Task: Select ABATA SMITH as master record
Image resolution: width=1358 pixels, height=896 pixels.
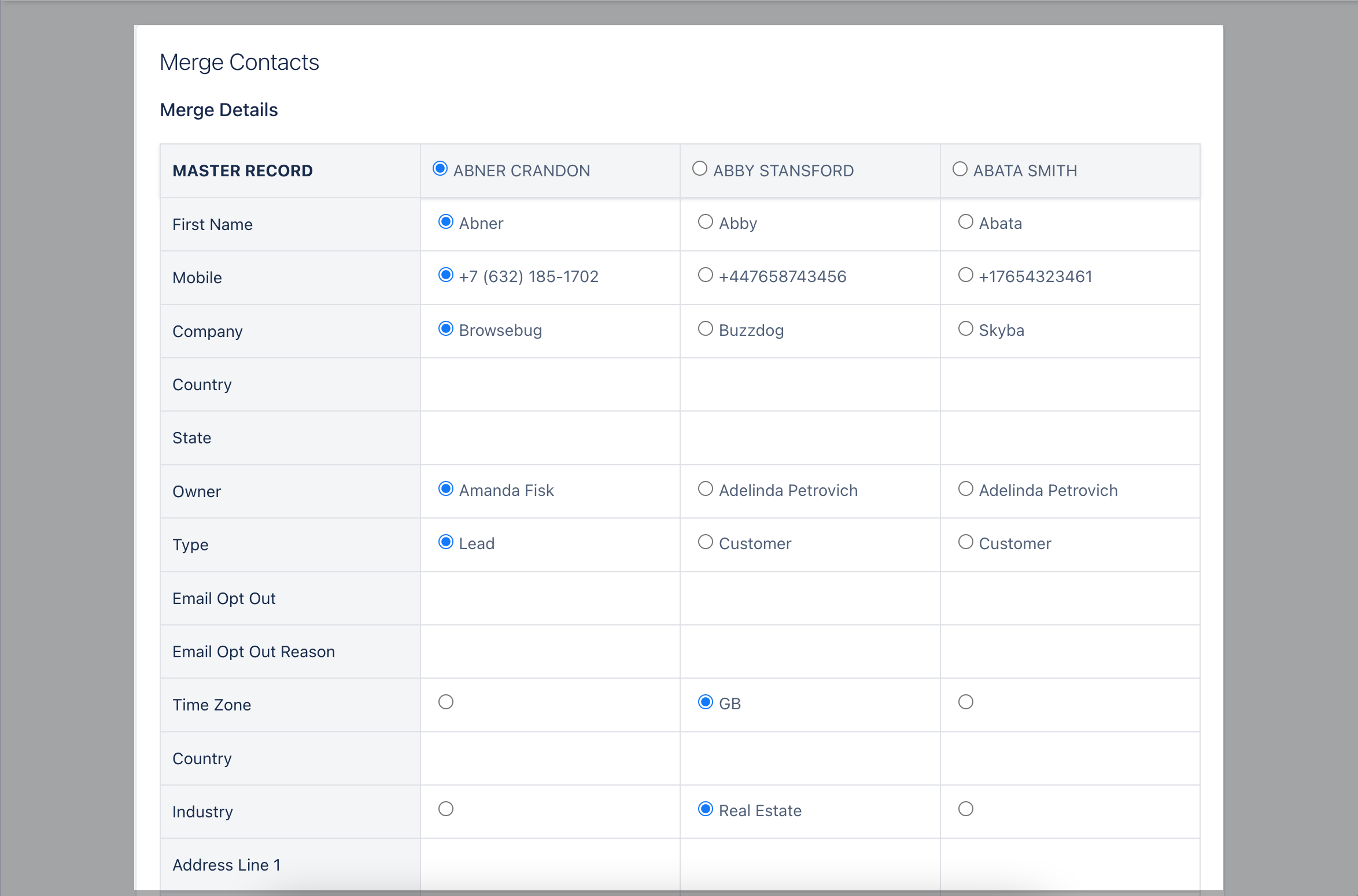Action: pos(960,169)
